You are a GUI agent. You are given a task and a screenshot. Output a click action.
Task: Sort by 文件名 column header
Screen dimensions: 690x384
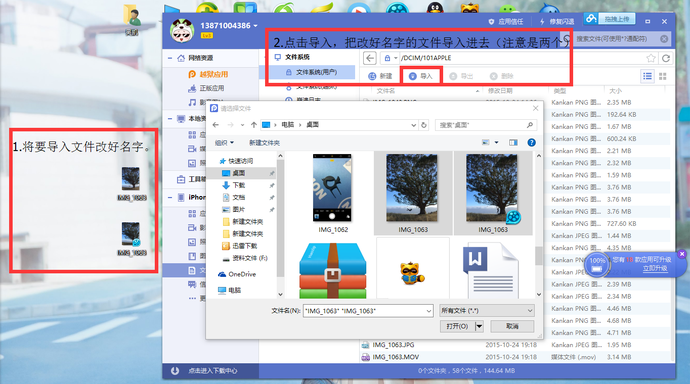coord(385,91)
